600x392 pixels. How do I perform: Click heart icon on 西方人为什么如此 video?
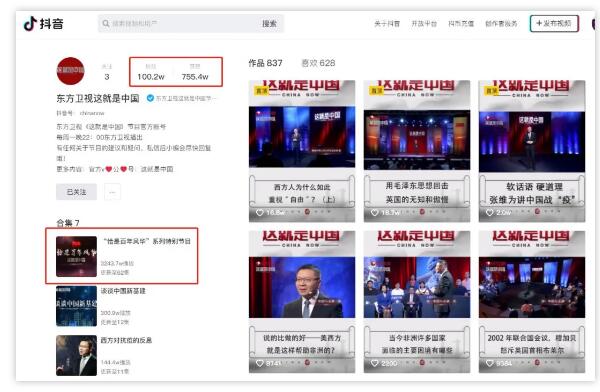click(260, 212)
